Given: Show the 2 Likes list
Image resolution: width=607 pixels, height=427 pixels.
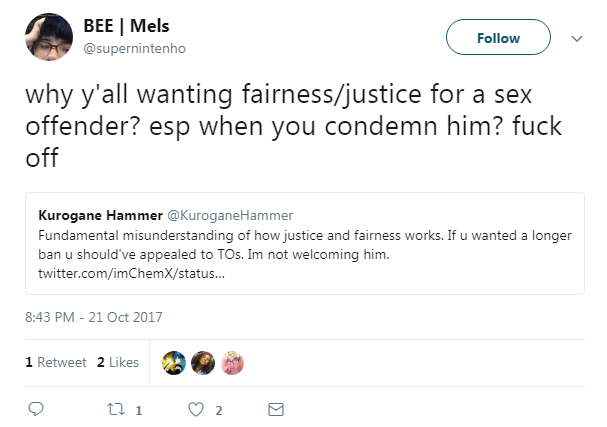Looking at the screenshot, I should click(x=118, y=362).
